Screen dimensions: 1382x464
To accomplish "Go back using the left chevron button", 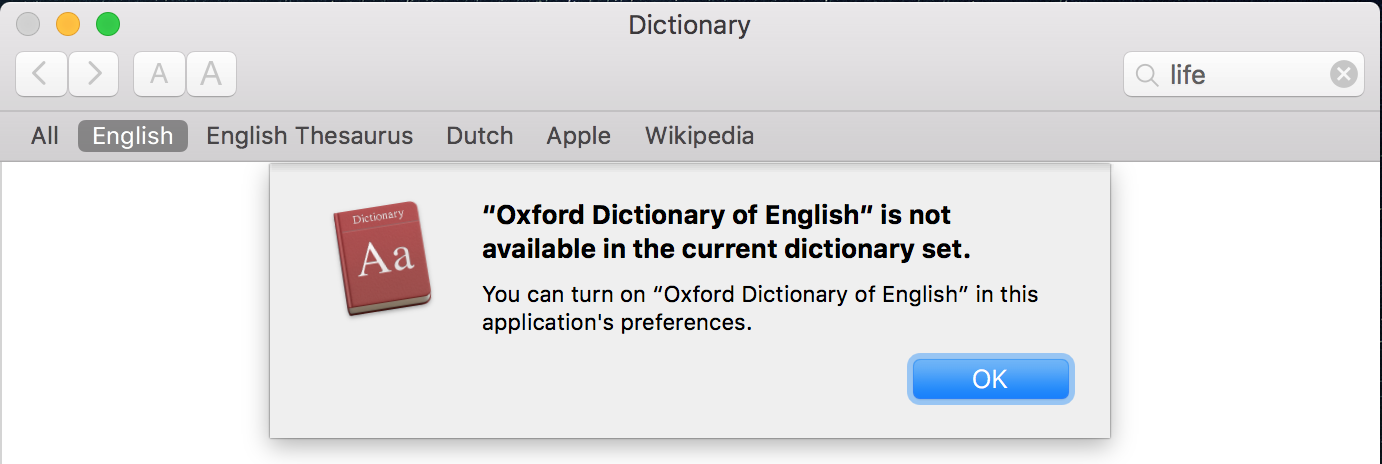I will pyautogui.click(x=41, y=74).
